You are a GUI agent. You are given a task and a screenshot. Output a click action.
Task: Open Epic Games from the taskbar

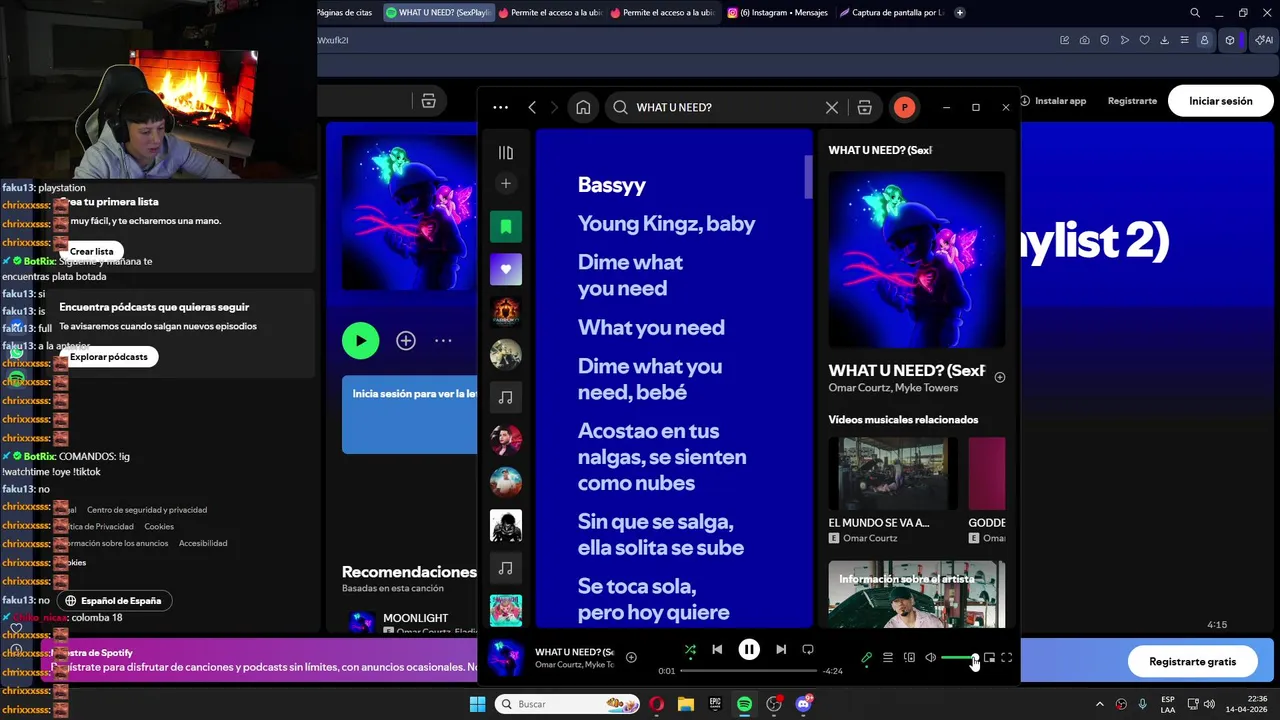[715, 704]
